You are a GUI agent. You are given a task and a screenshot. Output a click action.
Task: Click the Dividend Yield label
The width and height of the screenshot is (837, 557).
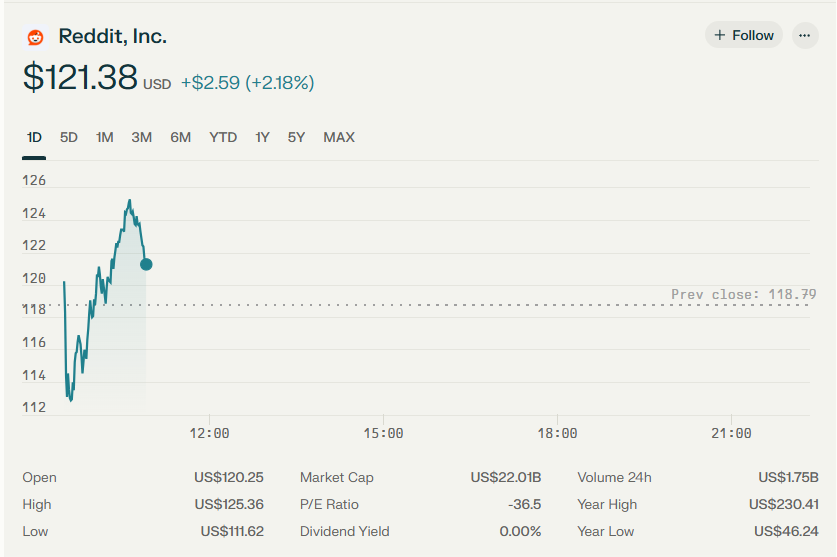[345, 532]
